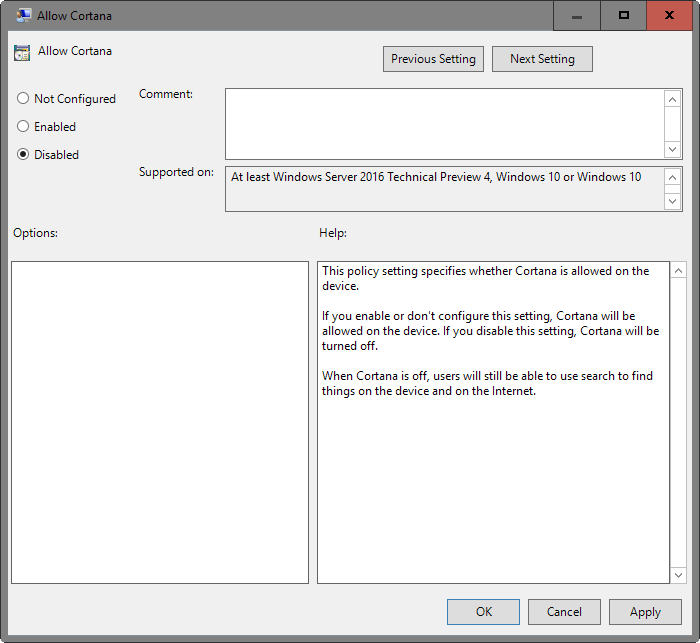The width and height of the screenshot is (700, 643).
Task: Close the Allow Cortana dialog
Action: tap(669, 16)
